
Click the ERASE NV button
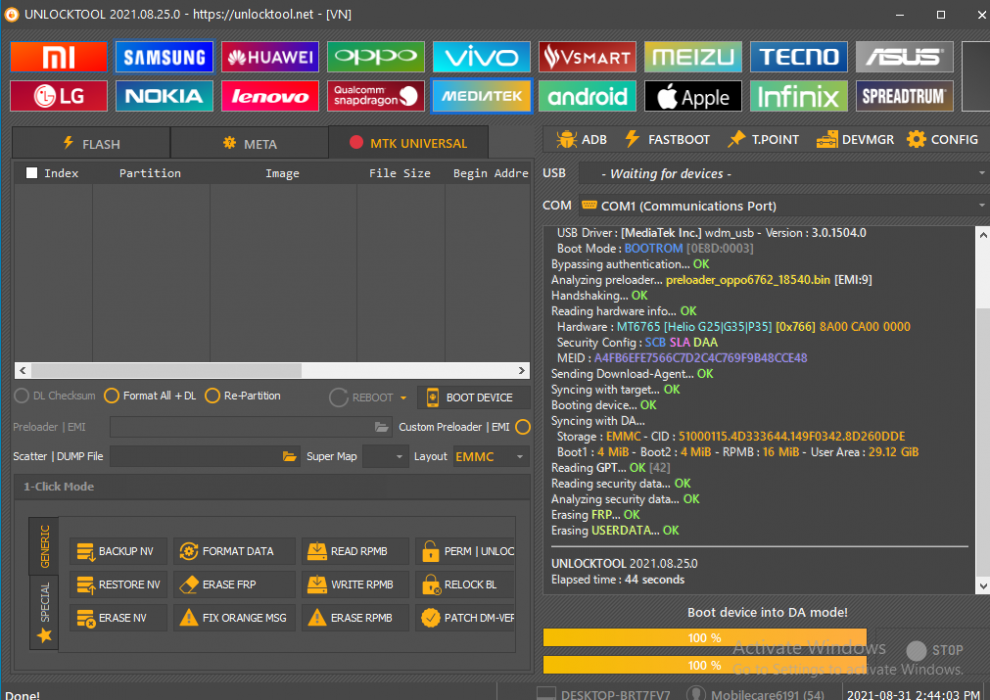(x=119, y=618)
